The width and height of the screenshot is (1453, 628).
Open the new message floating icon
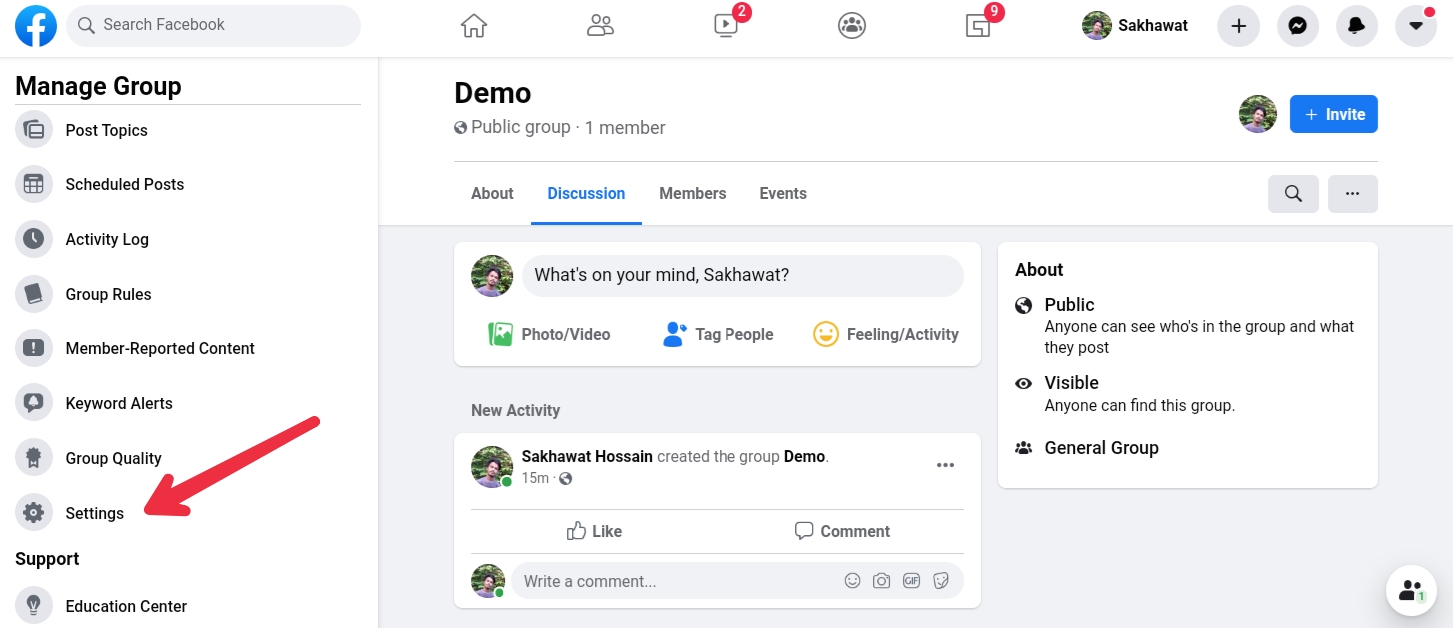1411,591
